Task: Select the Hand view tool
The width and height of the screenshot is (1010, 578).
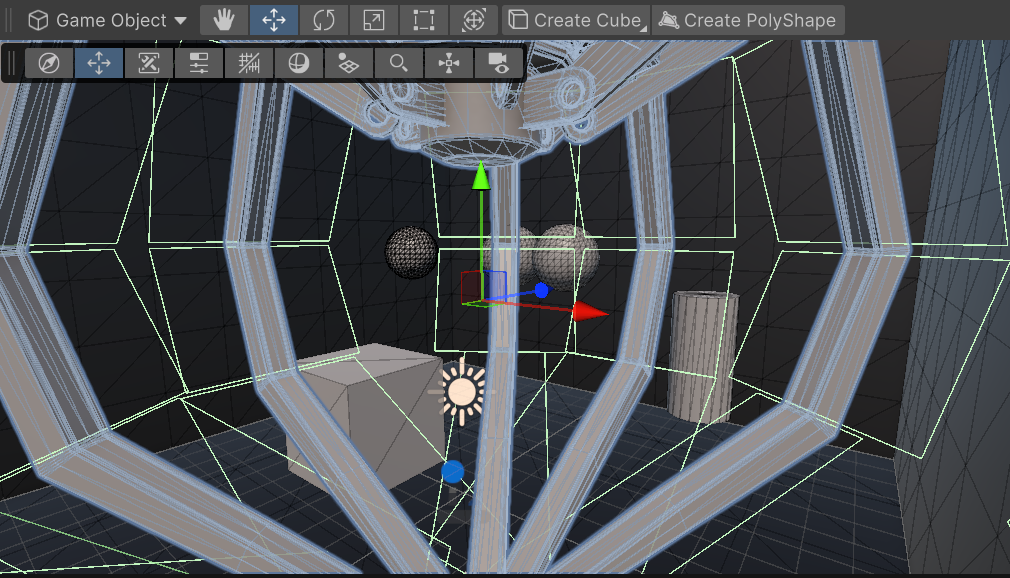Action: pos(224,20)
